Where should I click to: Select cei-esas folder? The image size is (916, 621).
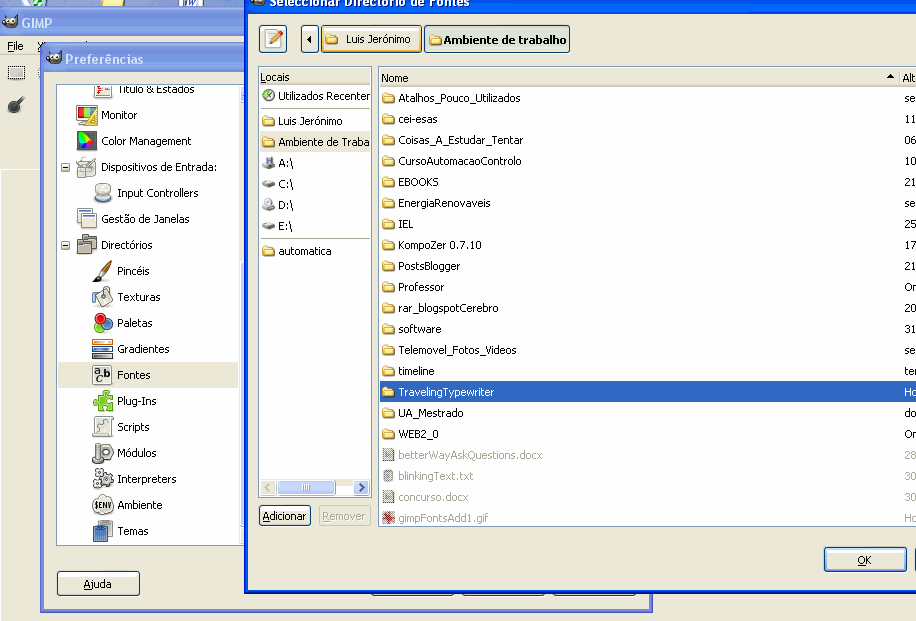pos(418,119)
